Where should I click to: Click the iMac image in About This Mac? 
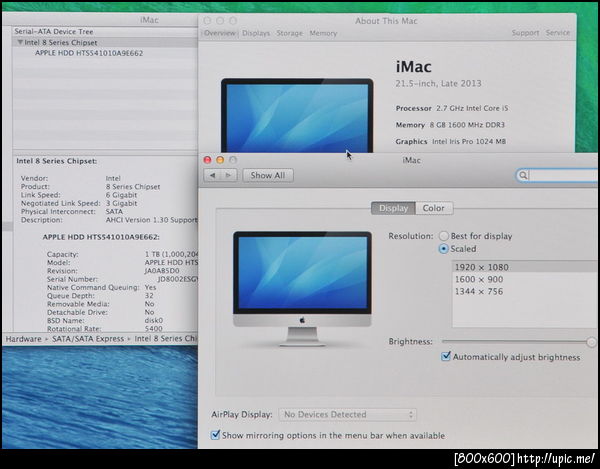297,116
